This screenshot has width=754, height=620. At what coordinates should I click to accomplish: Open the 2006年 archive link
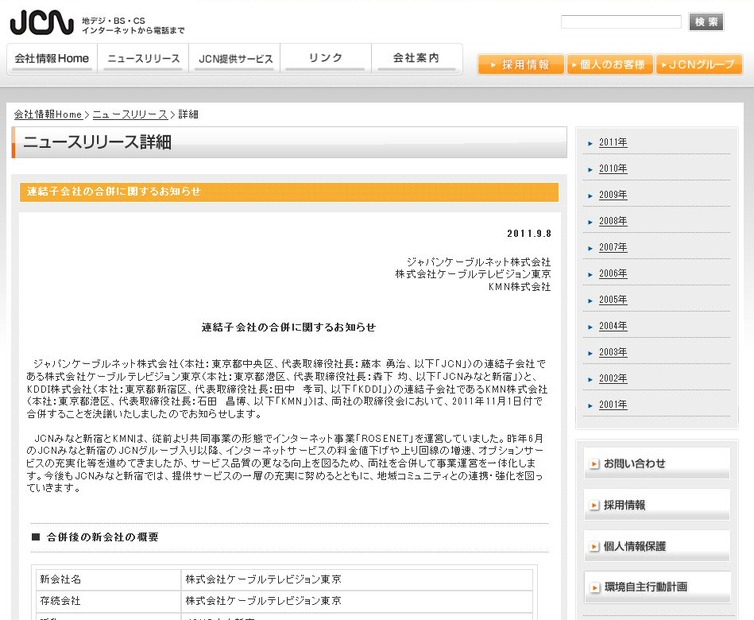click(613, 273)
